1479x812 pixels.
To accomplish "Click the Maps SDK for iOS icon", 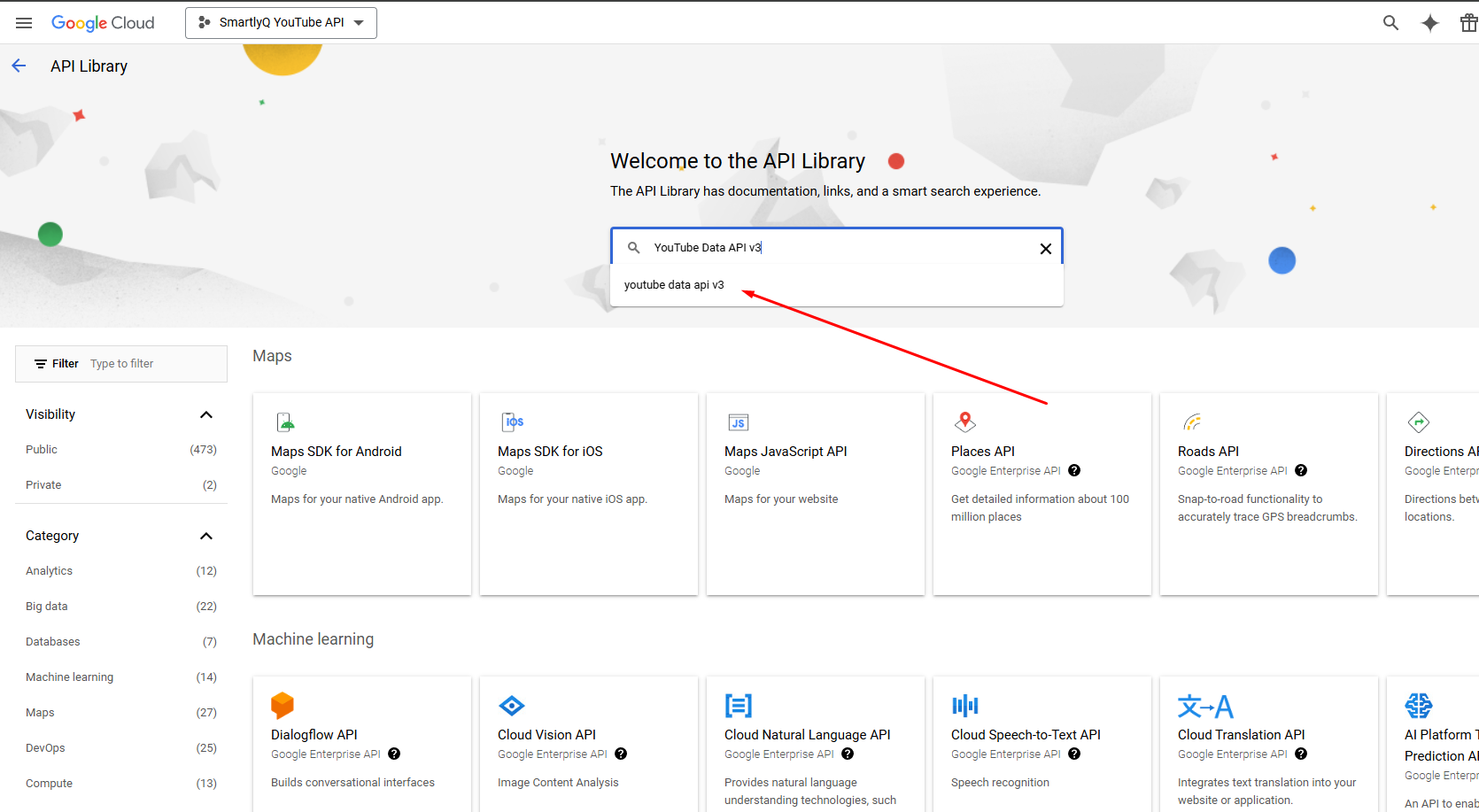I will (512, 421).
